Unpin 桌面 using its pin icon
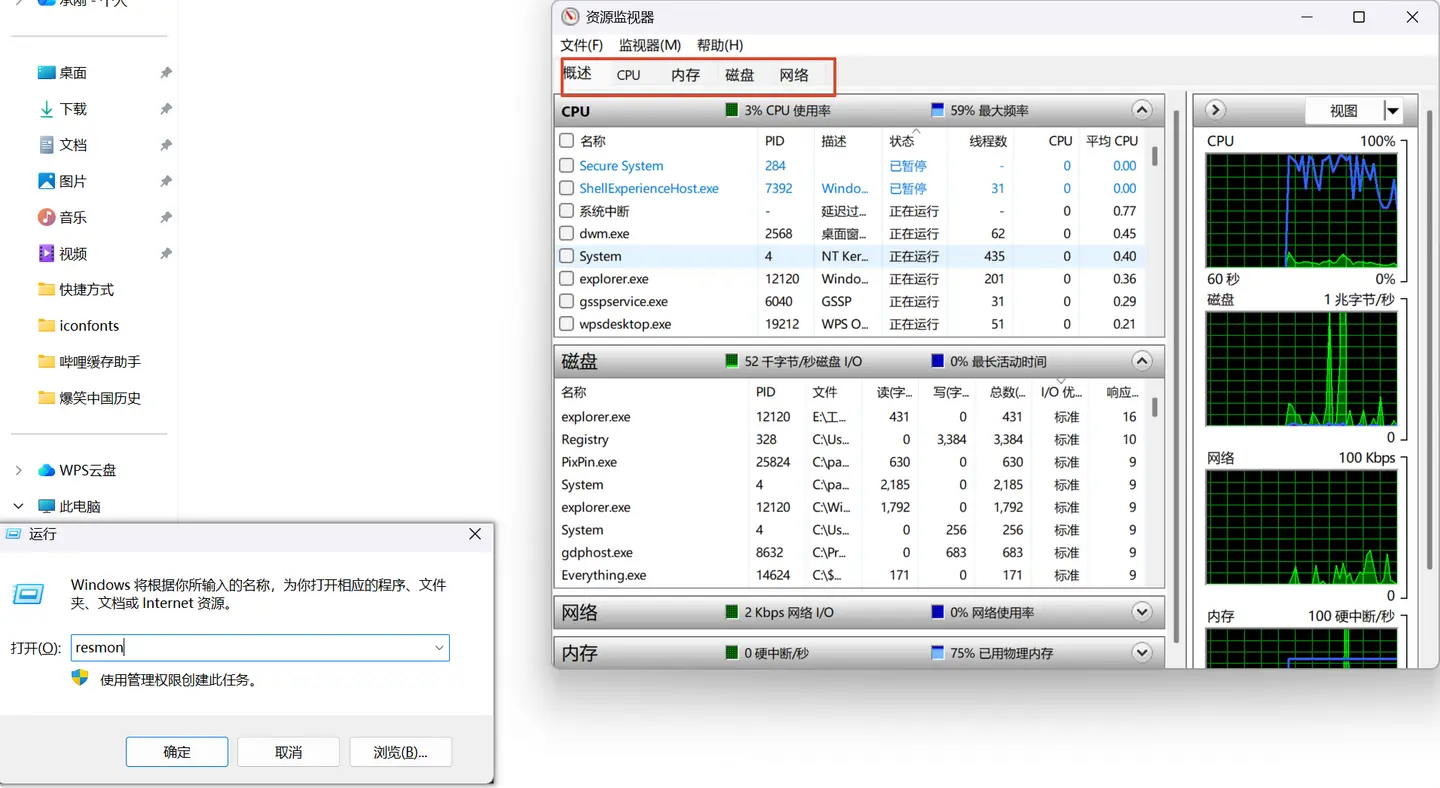1440x788 pixels. tap(166, 72)
